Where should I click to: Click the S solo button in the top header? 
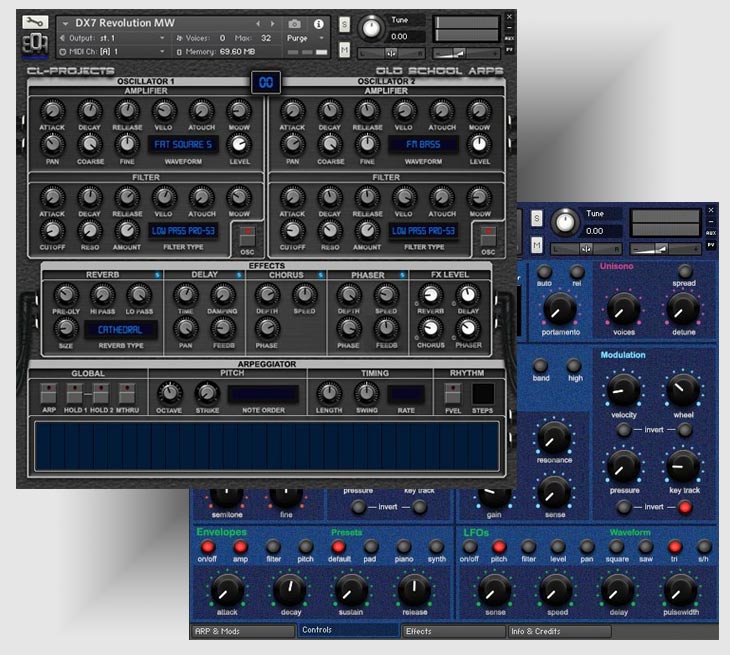[x=345, y=23]
